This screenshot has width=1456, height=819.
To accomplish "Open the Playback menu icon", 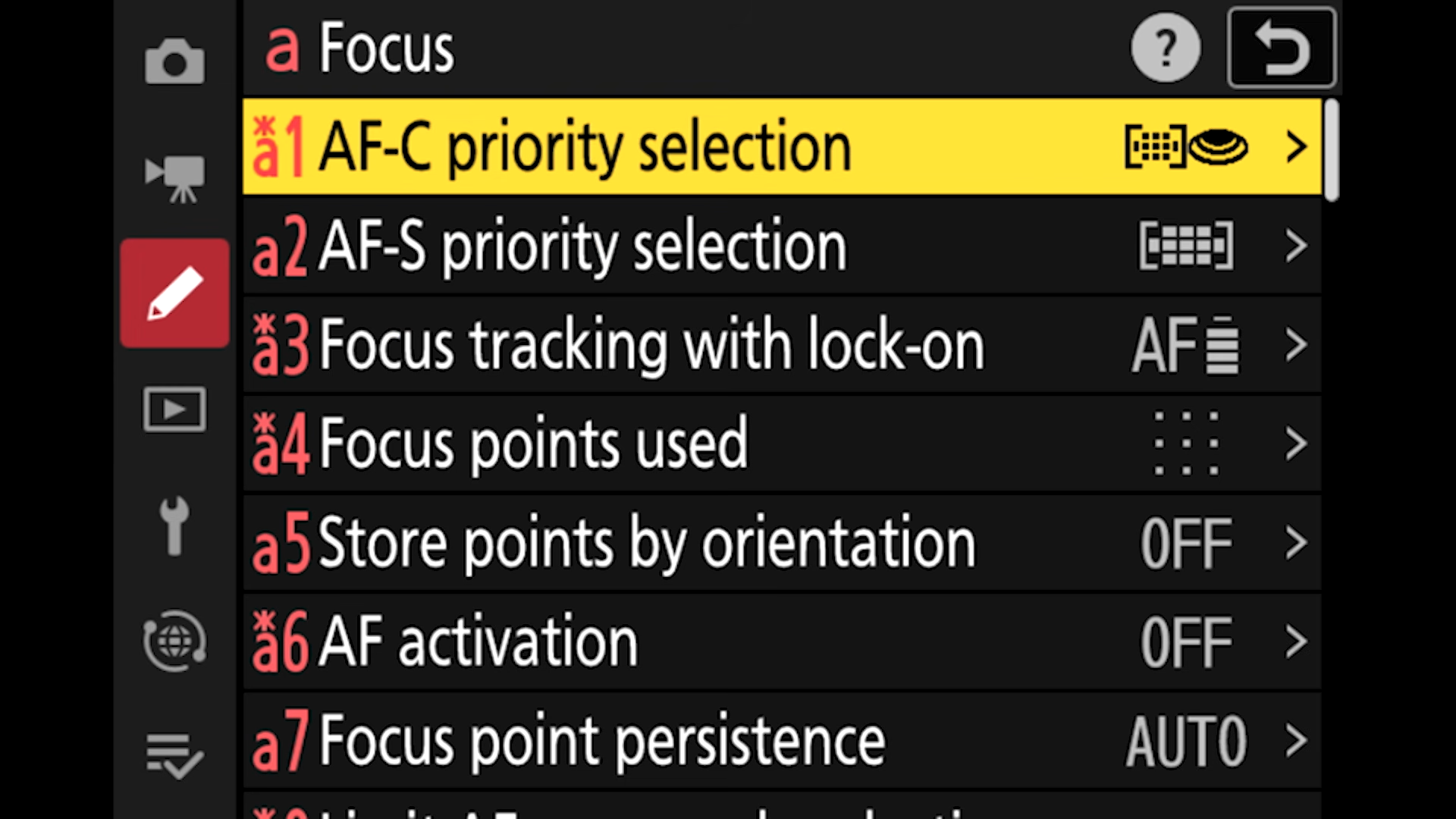I will 174,409.
